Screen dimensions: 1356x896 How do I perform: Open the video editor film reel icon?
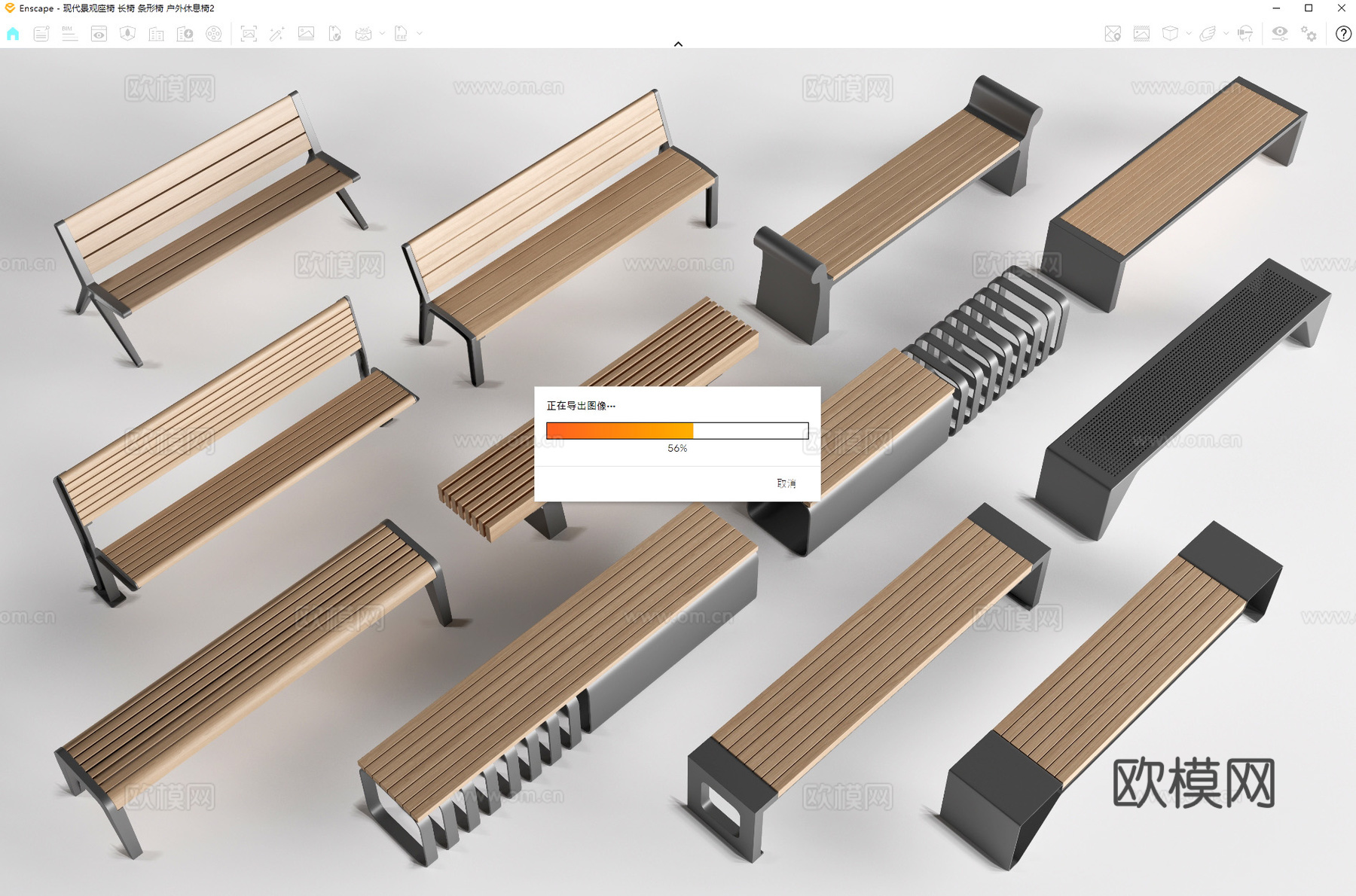point(214,34)
